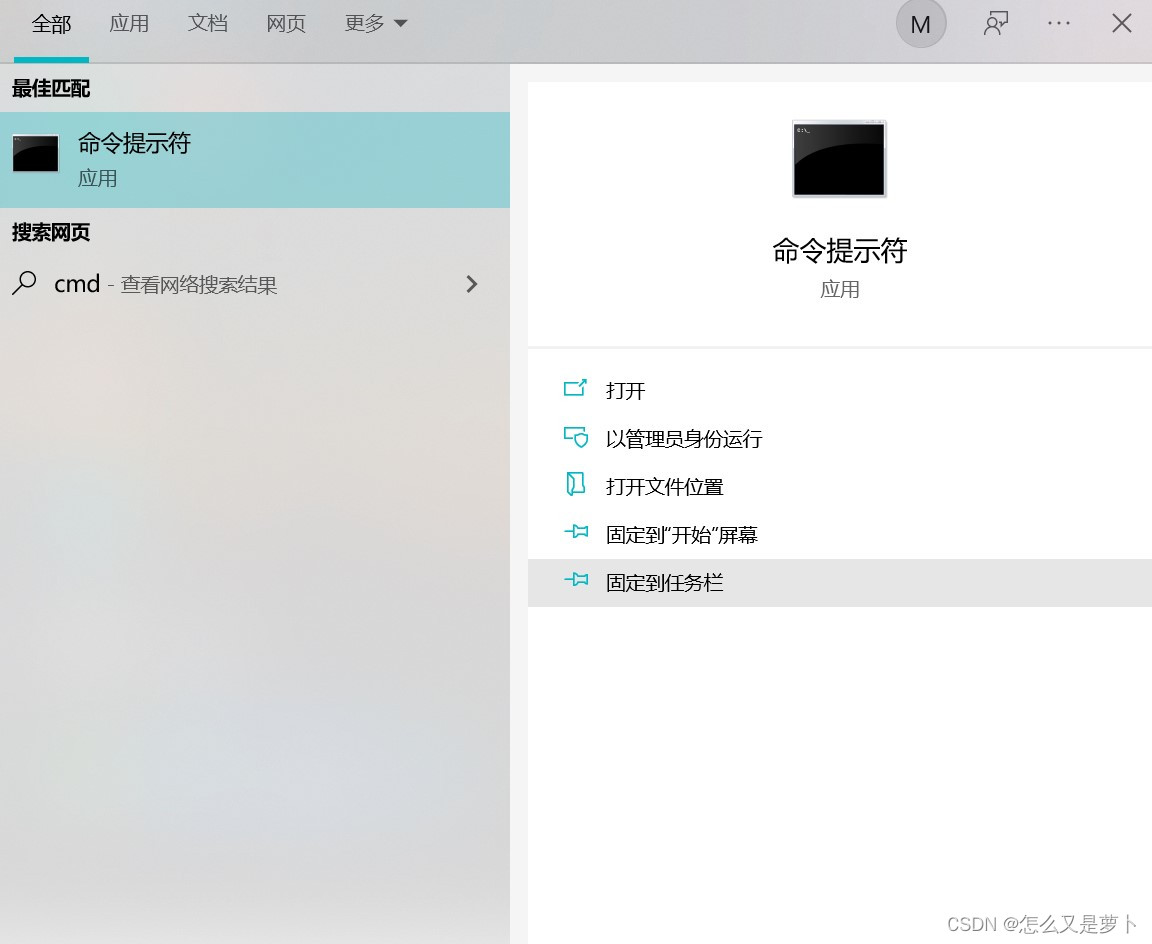This screenshot has width=1152, height=944.
Task: Open the three-dot options menu
Action: click(x=1059, y=24)
